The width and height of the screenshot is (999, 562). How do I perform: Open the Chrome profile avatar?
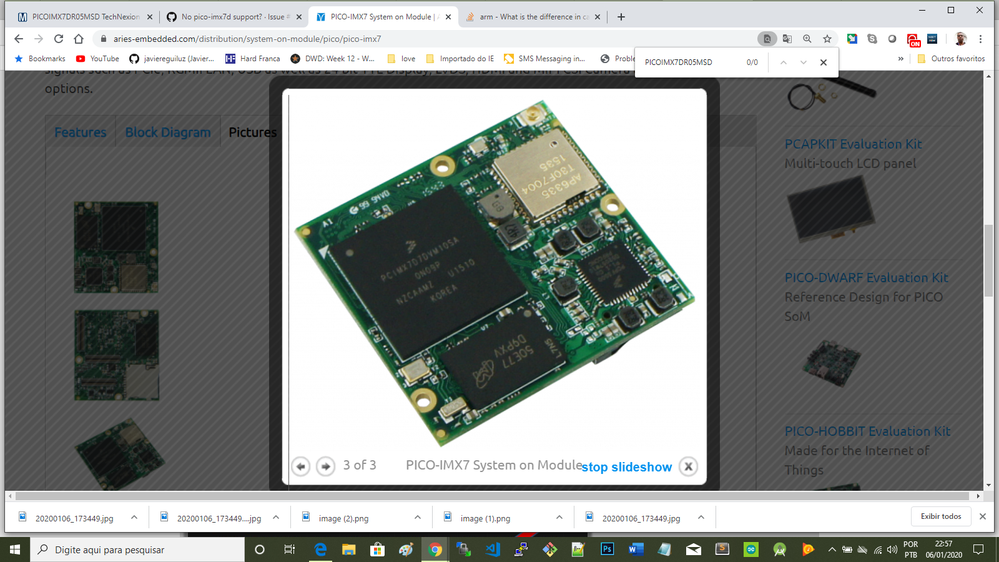click(961, 39)
